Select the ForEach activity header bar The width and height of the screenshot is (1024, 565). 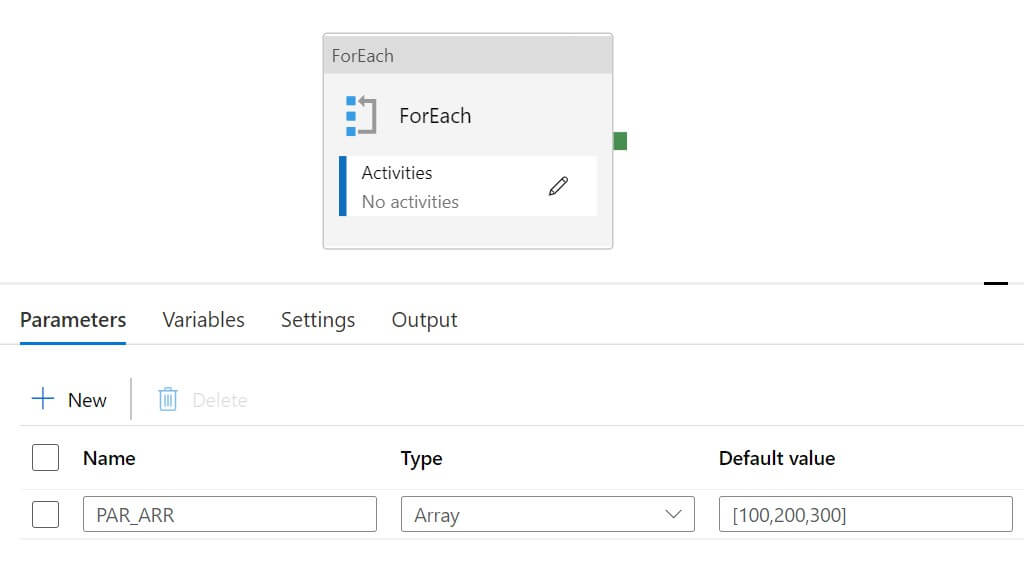pyautogui.click(x=467, y=56)
